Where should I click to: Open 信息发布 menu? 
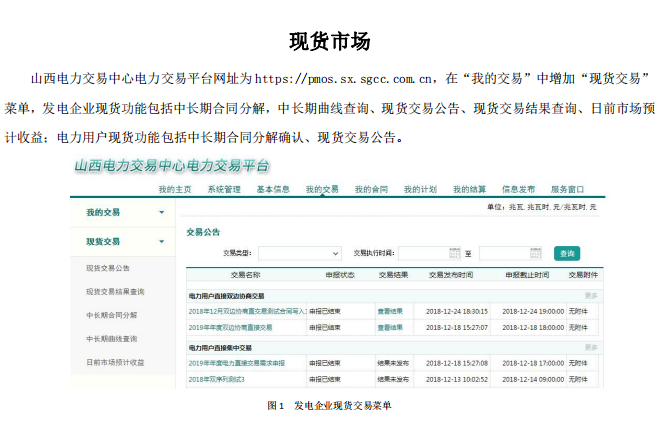point(518,188)
